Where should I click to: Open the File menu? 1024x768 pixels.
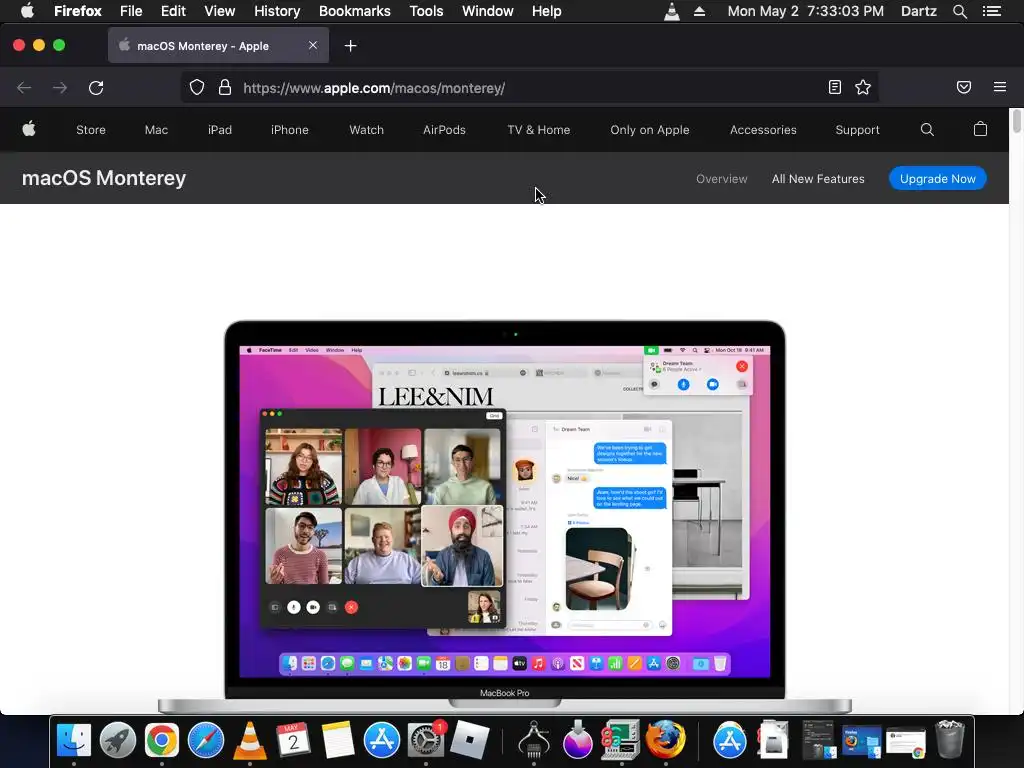[x=131, y=11]
